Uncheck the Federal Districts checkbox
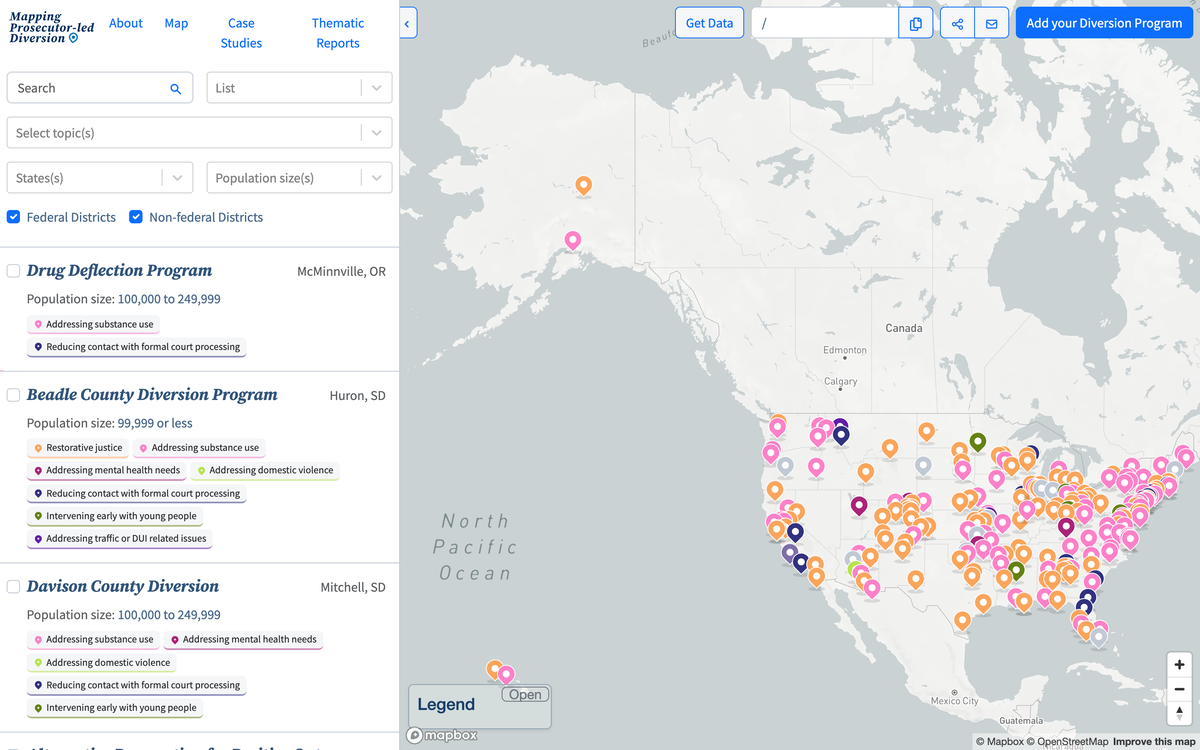 point(14,217)
